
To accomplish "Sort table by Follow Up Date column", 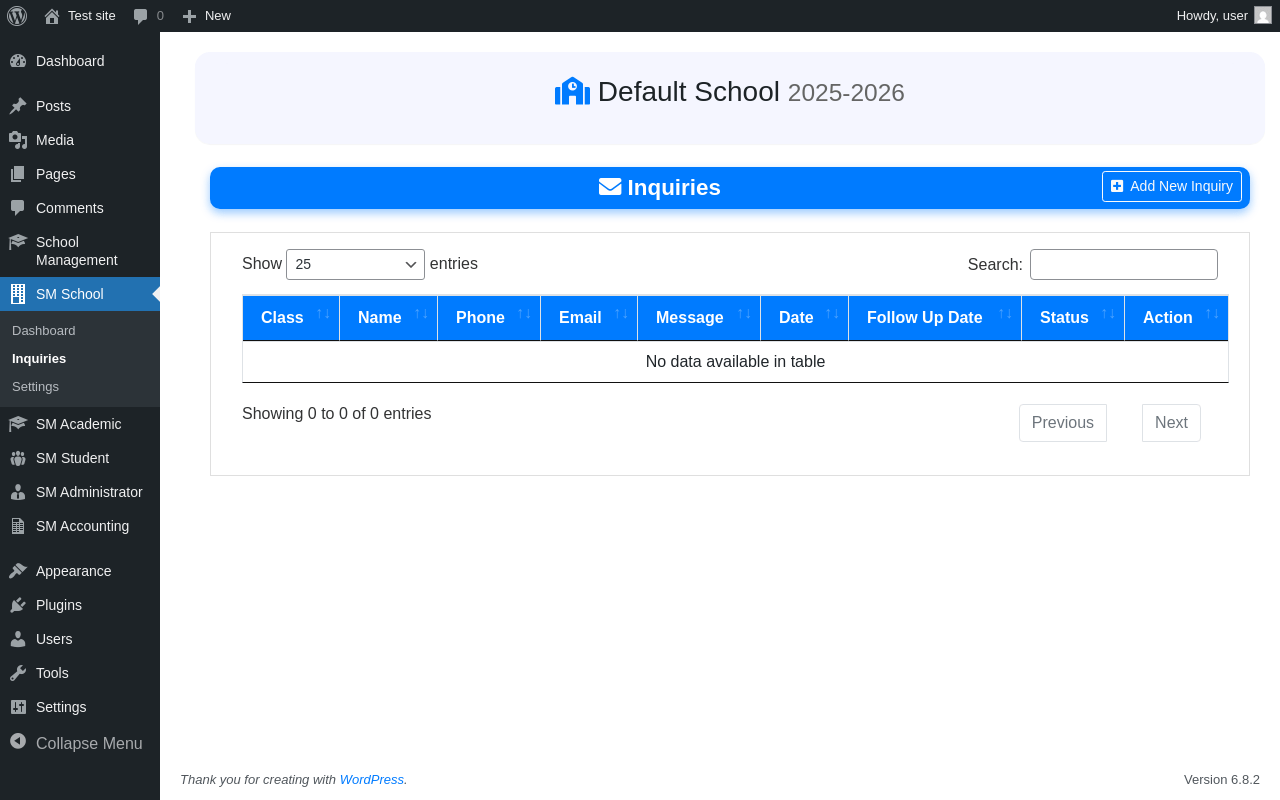I will 935,318.
